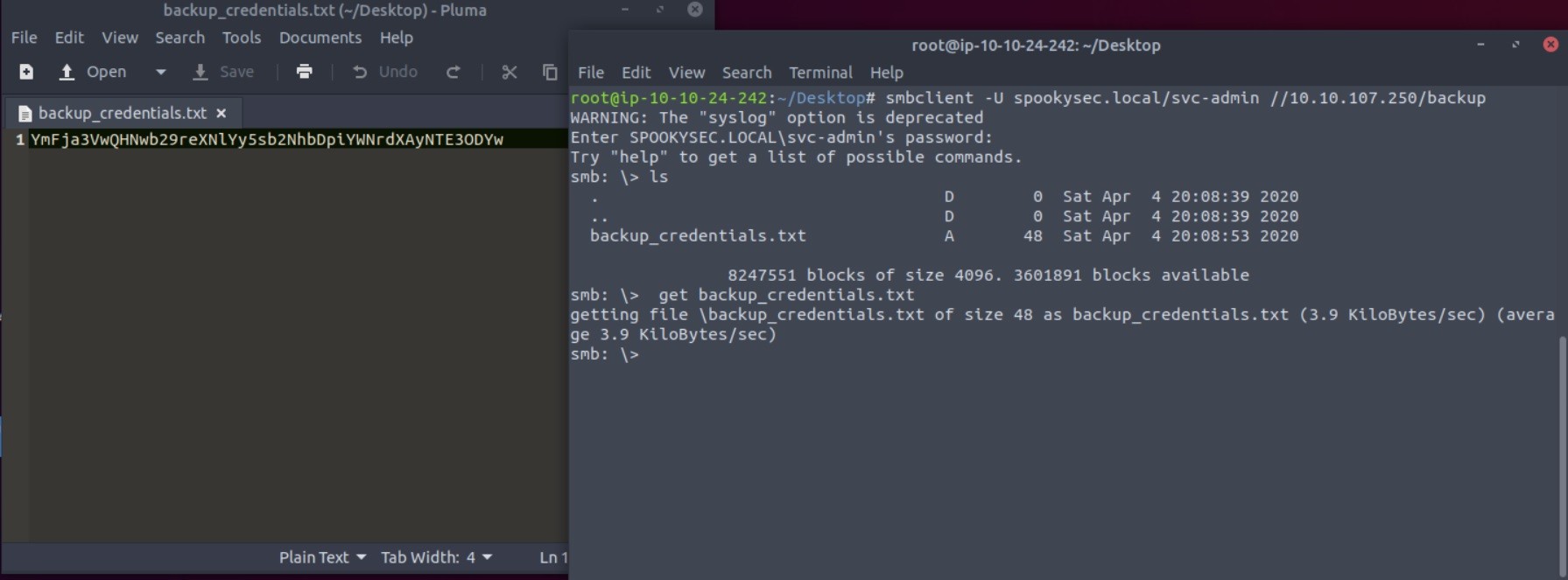Click the Save icon in Pluma toolbar
The image size is (1568, 580).
(200, 72)
